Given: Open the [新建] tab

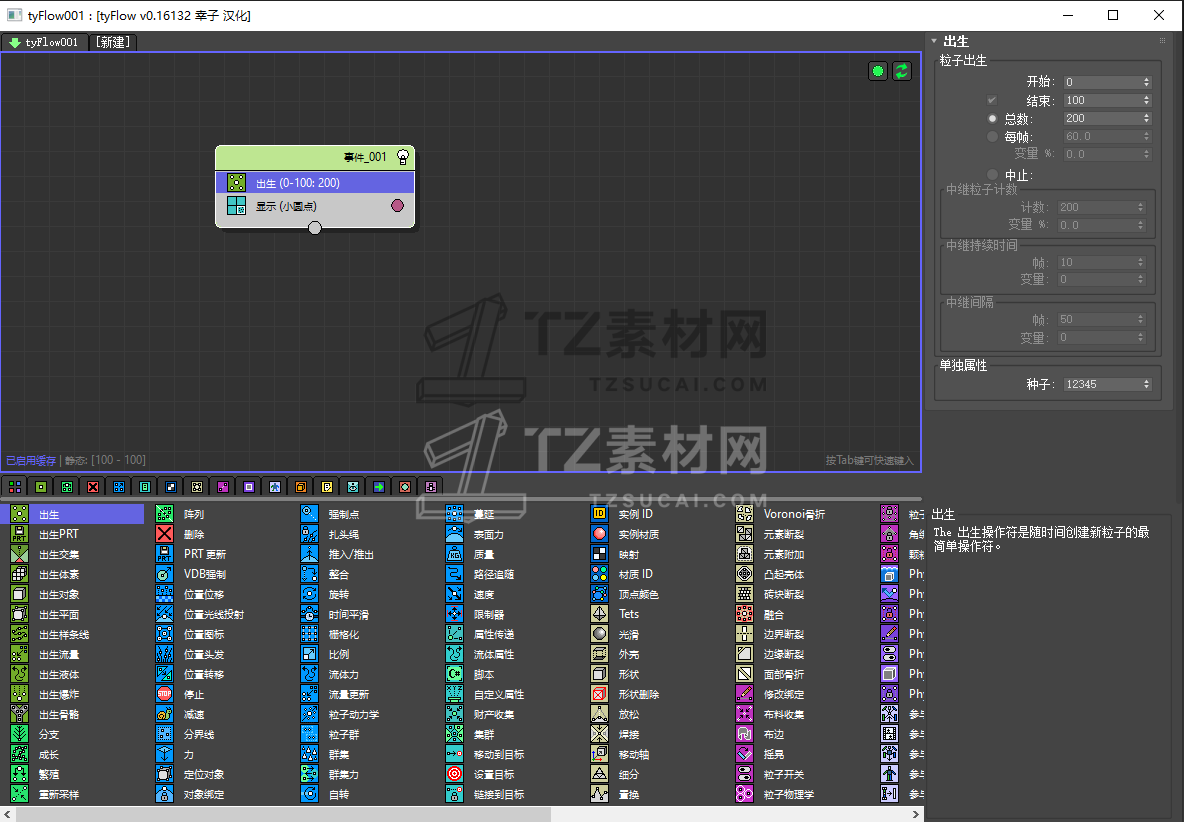Looking at the screenshot, I should 114,42.
